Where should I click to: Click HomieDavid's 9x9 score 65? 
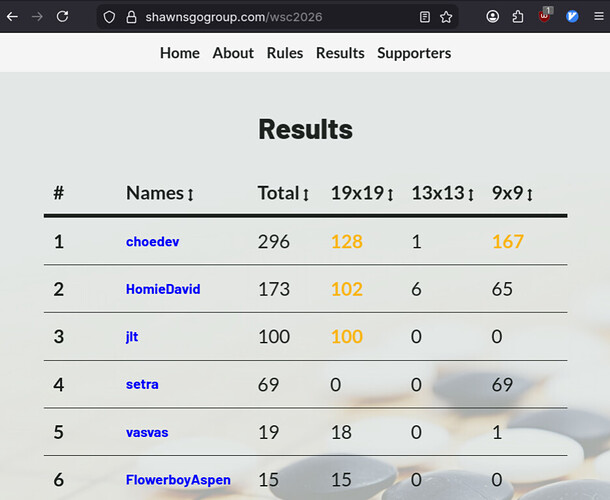502,289
